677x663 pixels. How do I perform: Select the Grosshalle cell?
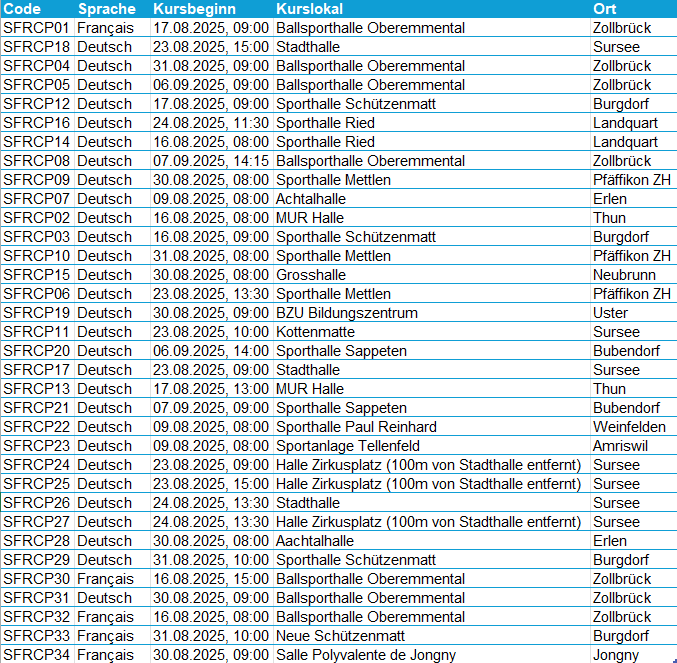310,275
